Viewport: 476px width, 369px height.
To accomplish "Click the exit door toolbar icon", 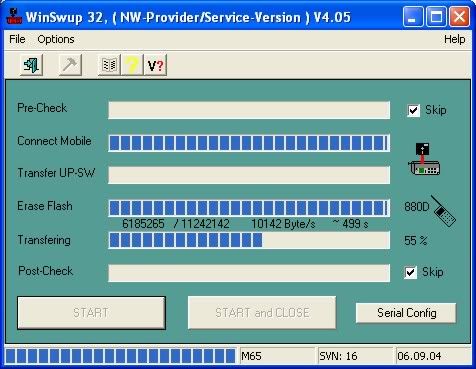I will click(31, 65).
